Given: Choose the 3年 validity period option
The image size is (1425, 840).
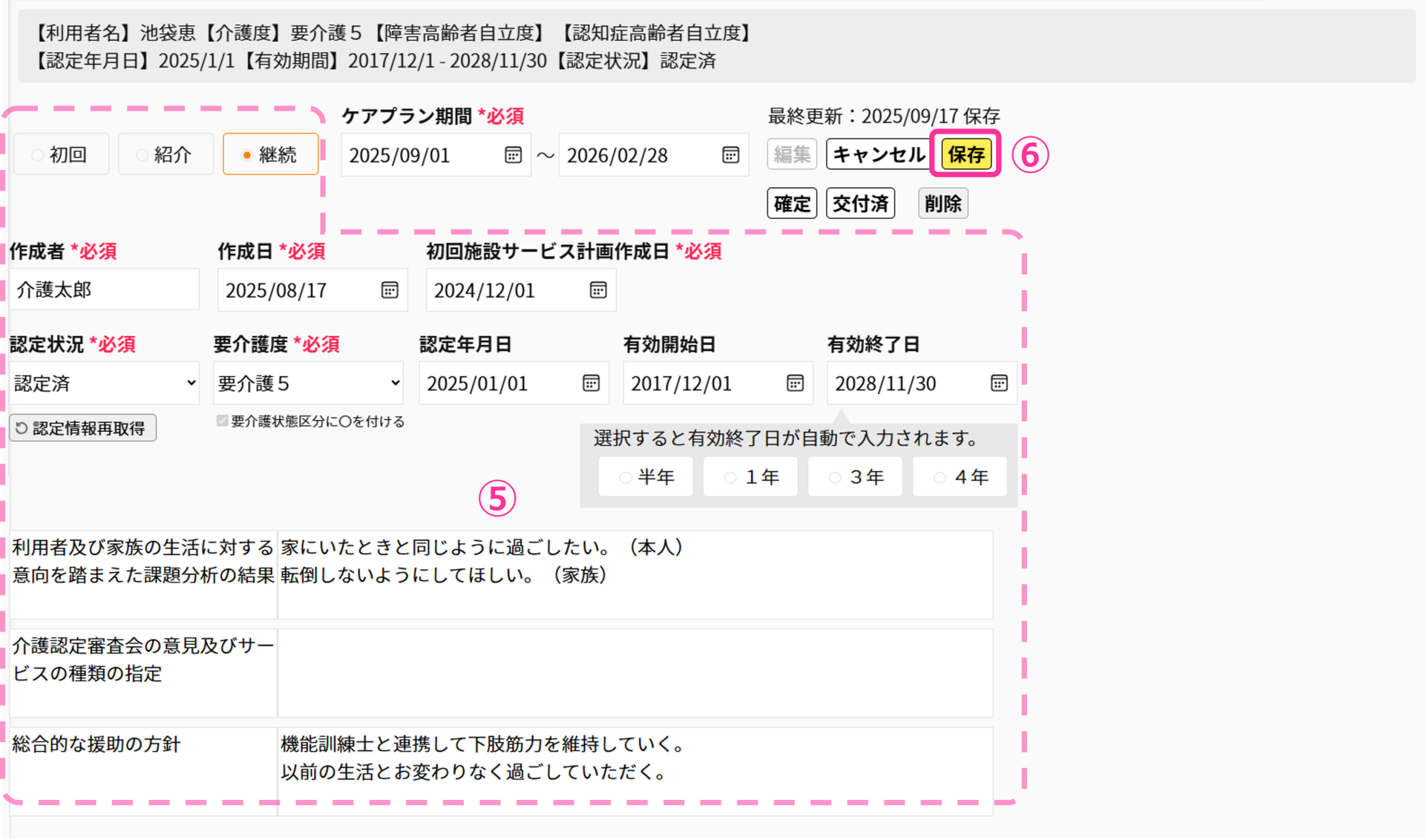Looking at the screenshot, I should 855,476.
